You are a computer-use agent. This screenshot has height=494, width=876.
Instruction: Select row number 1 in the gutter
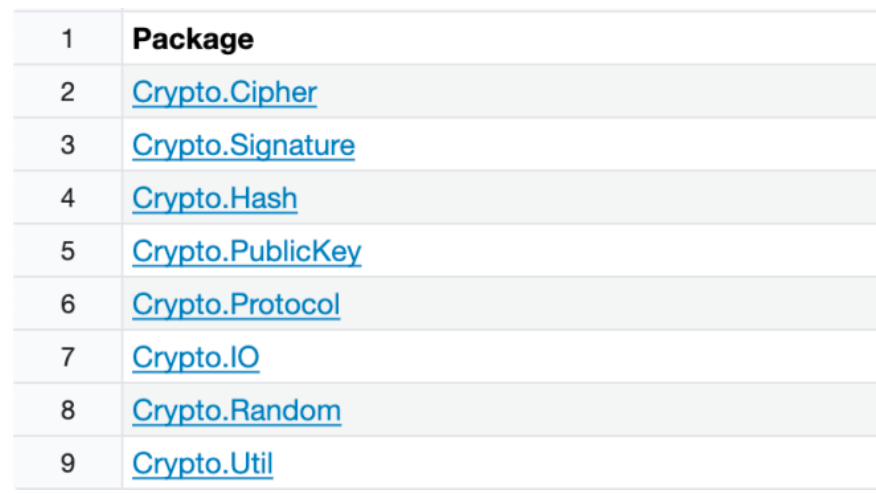[68, 39]
